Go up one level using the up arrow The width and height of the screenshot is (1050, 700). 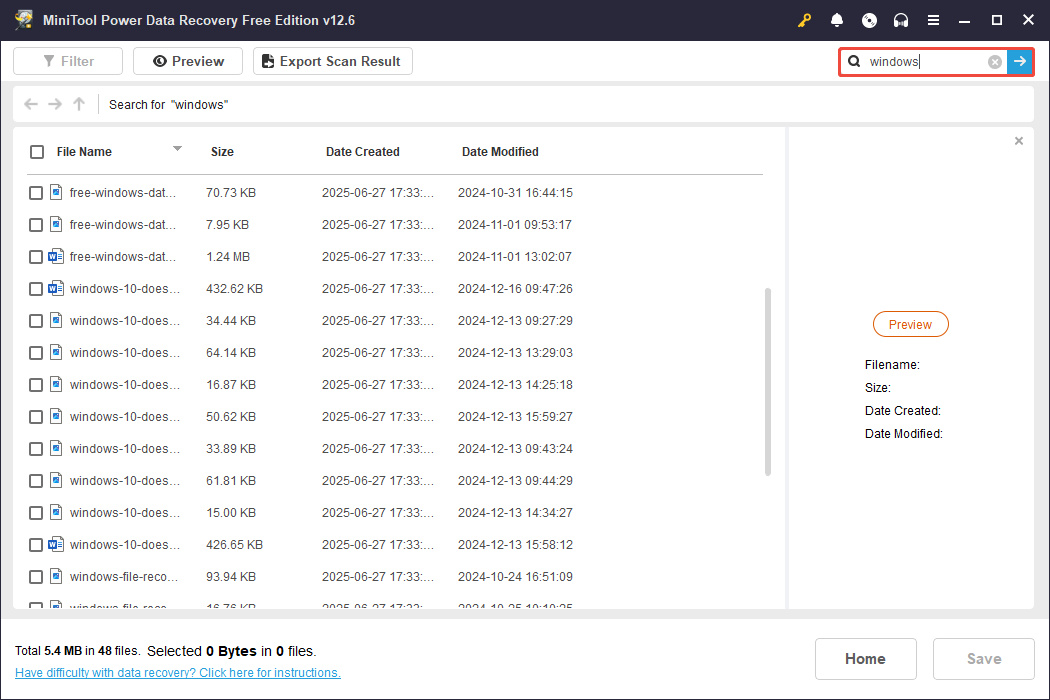pyautogui.click(x=78, y=104)
